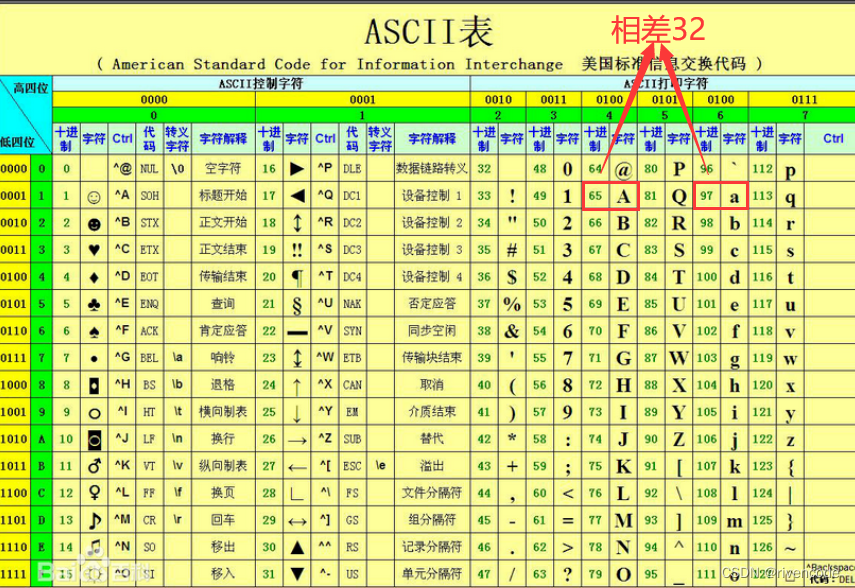
Task: Click the "\0" escape character cell
Action: click(177, 169)
